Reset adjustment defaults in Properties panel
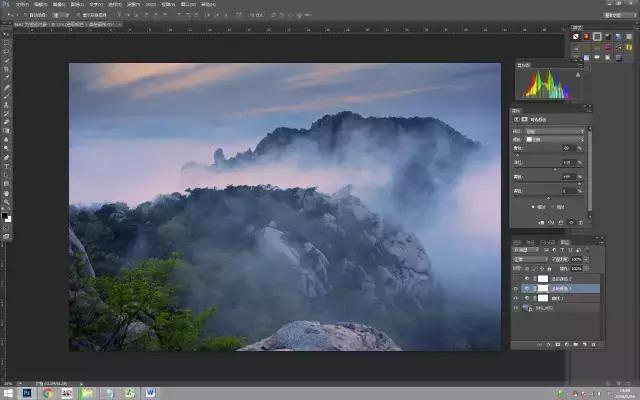The height and width of the screenshot is (400, 640). (560, 223)
